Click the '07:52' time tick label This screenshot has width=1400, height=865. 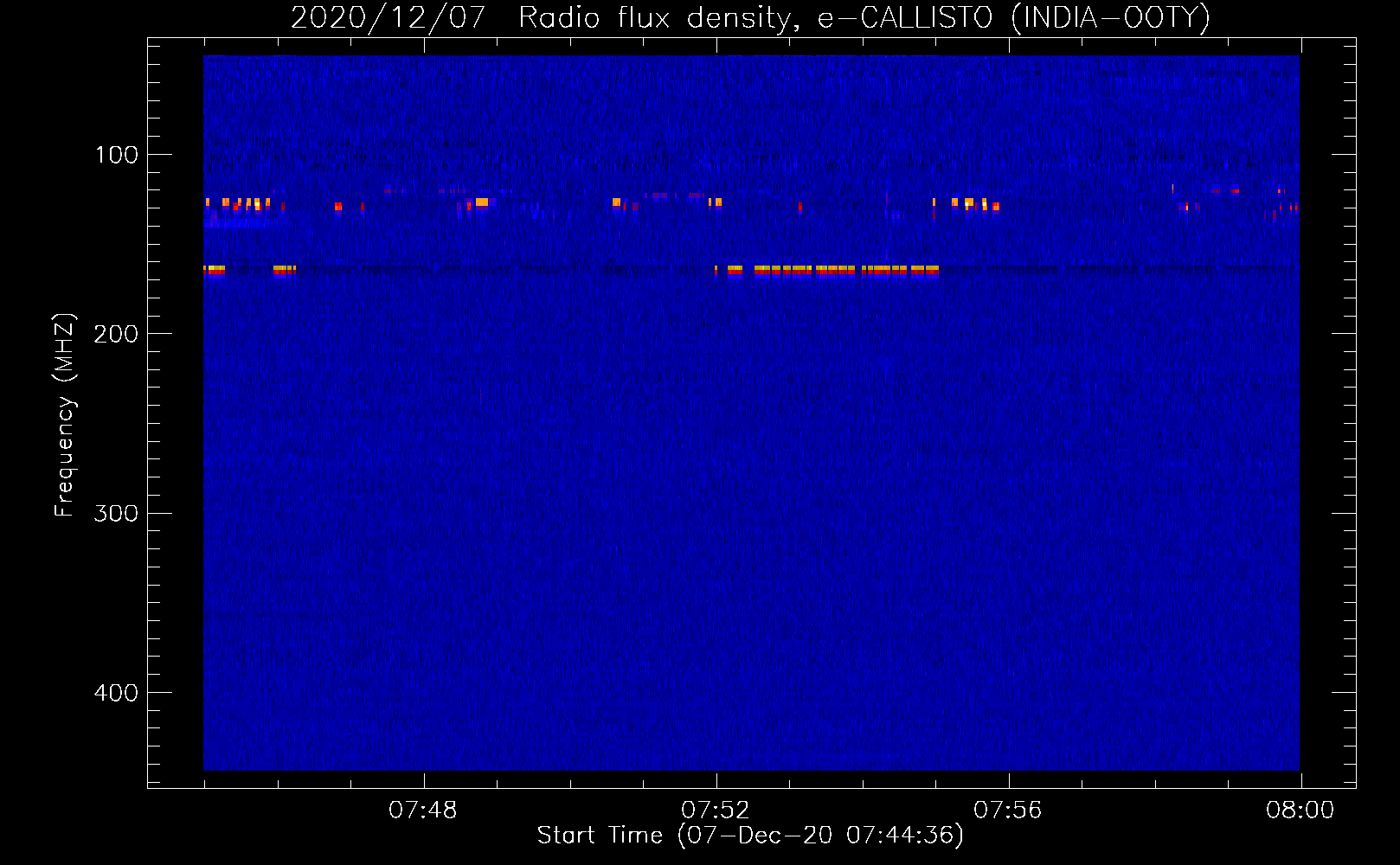pos(716,811)
